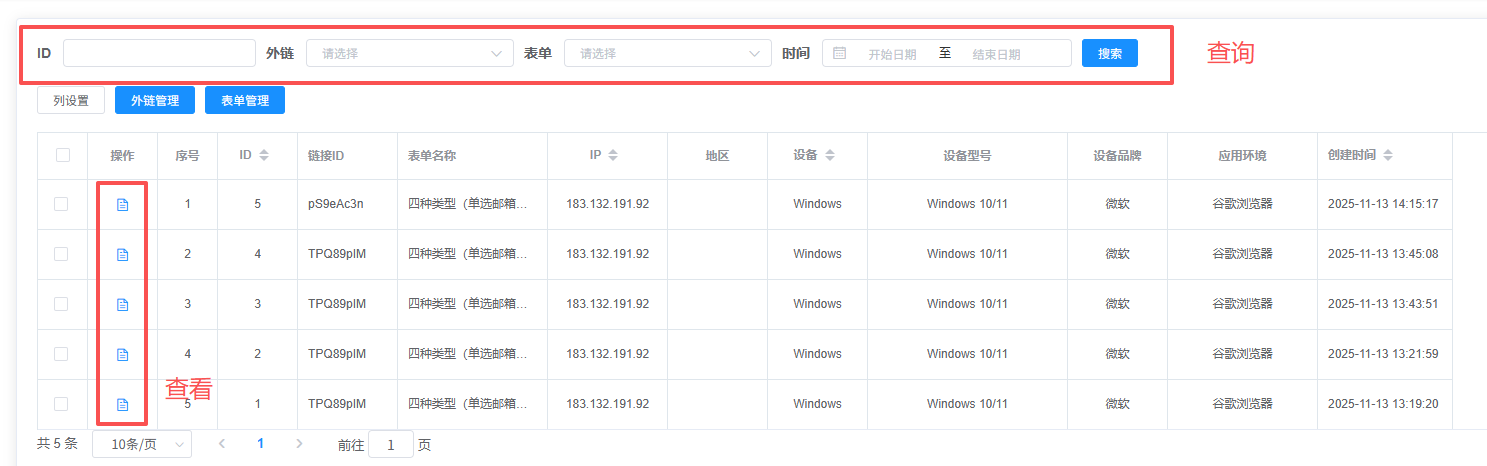This screenshot has width=1487, height=466.
Task: Open view icon for row with ID 1
Action: point(123,404)
